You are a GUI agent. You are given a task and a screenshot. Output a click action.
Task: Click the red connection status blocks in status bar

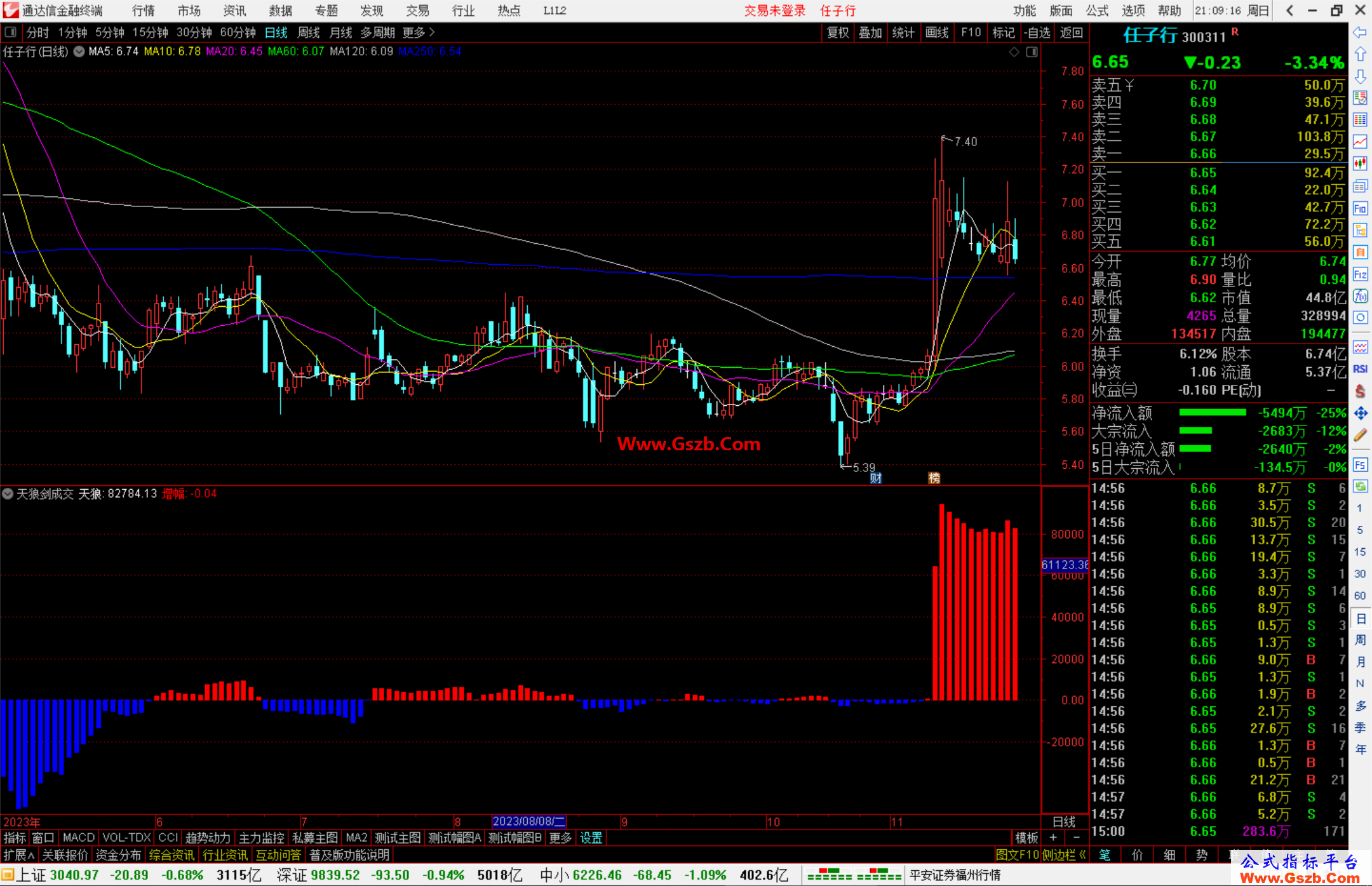click(854, 875)
